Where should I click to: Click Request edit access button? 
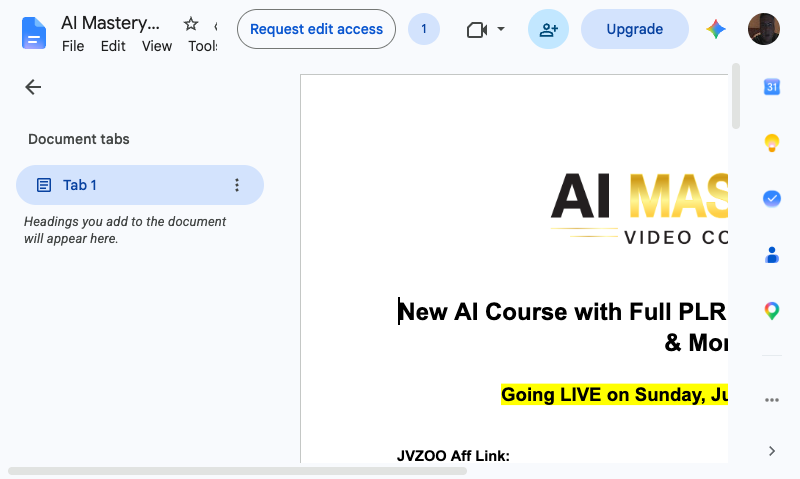coord(316,29)
